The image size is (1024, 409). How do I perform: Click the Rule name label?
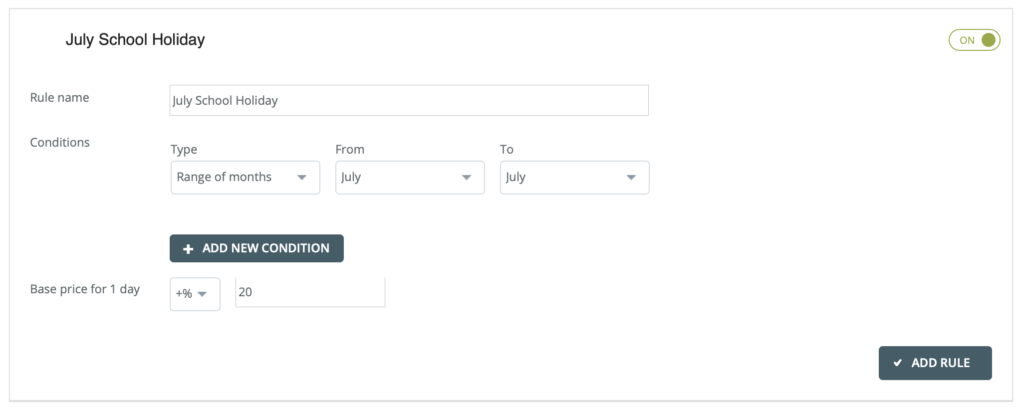point(61,98)
